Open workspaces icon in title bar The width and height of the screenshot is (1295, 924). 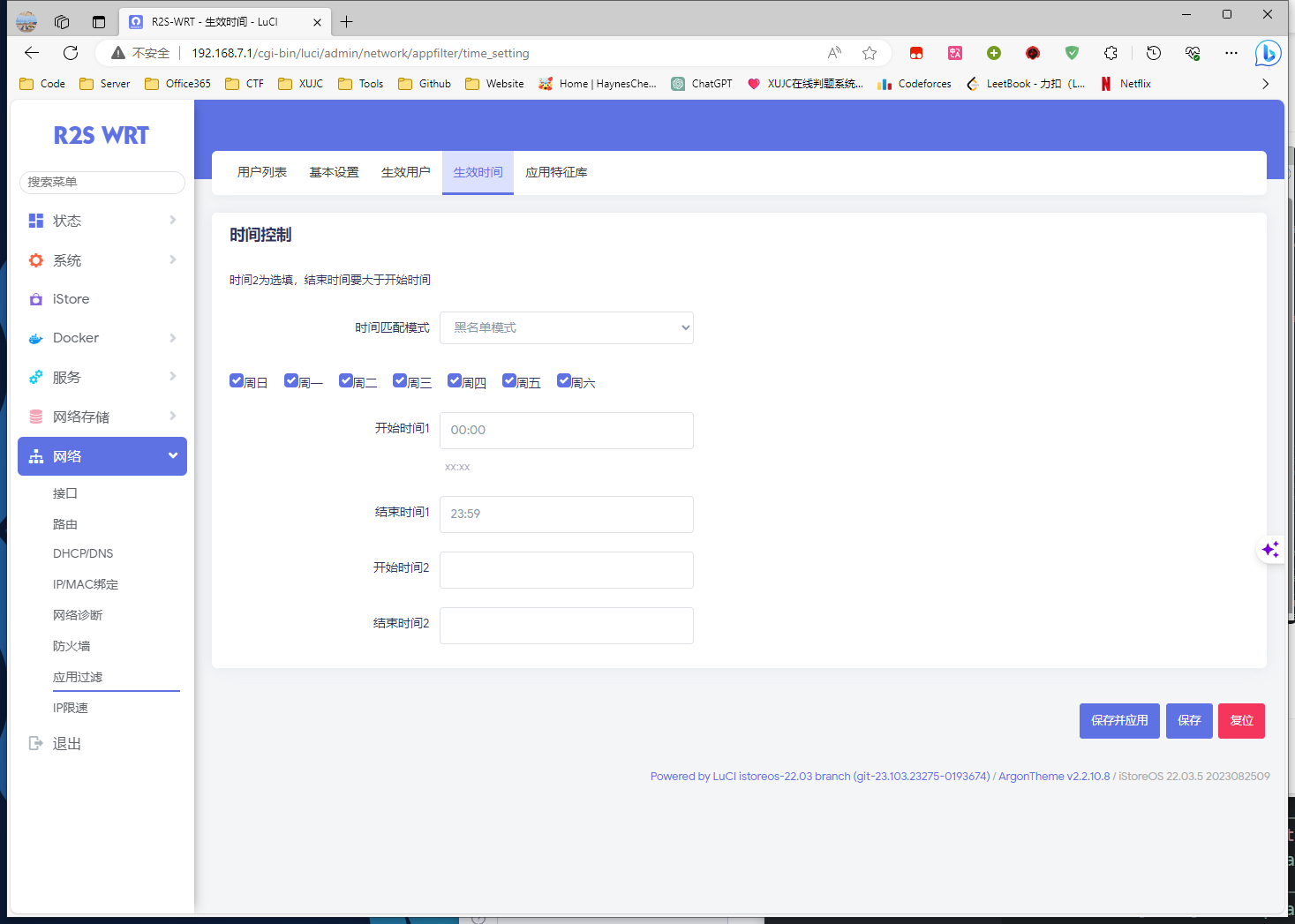coord(62,22)
